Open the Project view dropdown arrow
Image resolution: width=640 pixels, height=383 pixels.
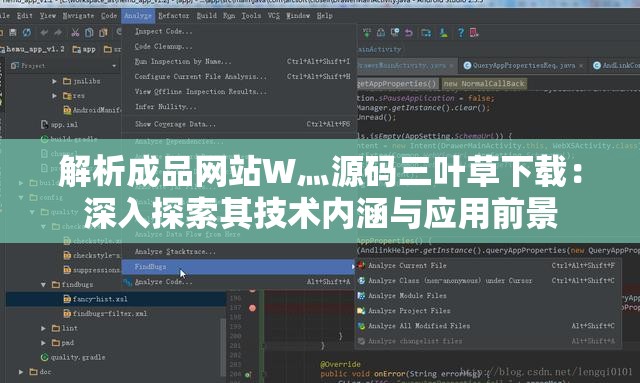click(x=114, y=66)
